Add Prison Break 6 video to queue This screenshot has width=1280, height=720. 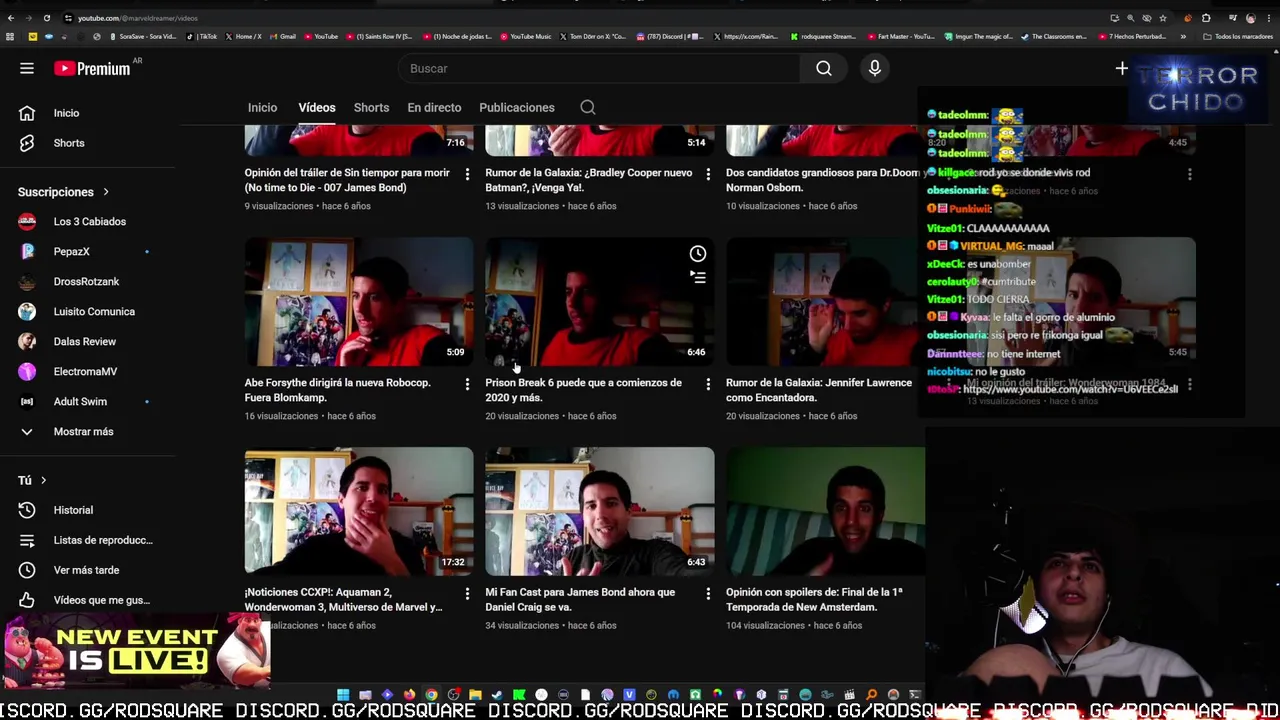pyautogui.click(x=697, y=278)
